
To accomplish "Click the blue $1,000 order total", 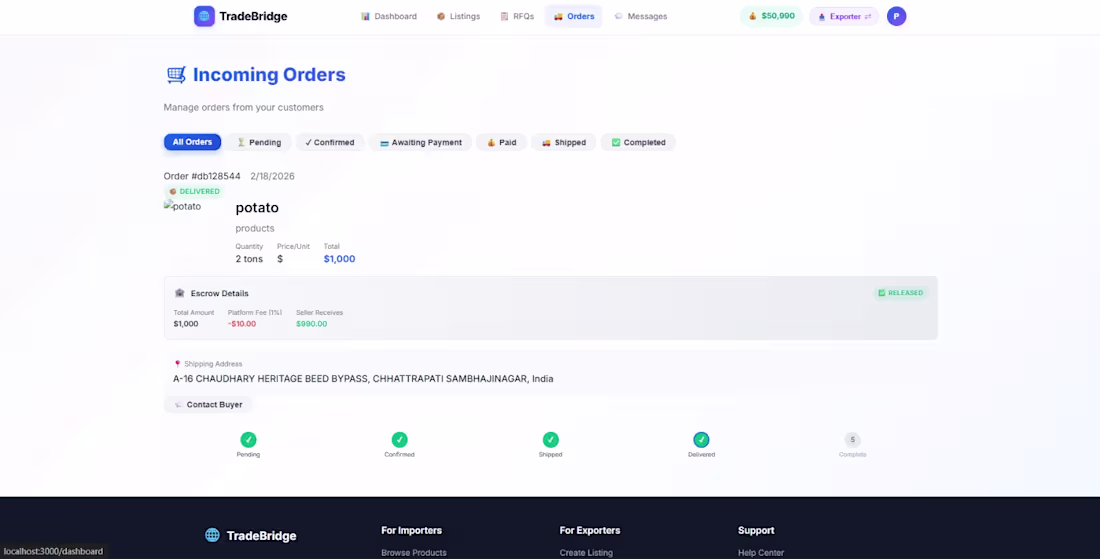I will pos(340,259).
